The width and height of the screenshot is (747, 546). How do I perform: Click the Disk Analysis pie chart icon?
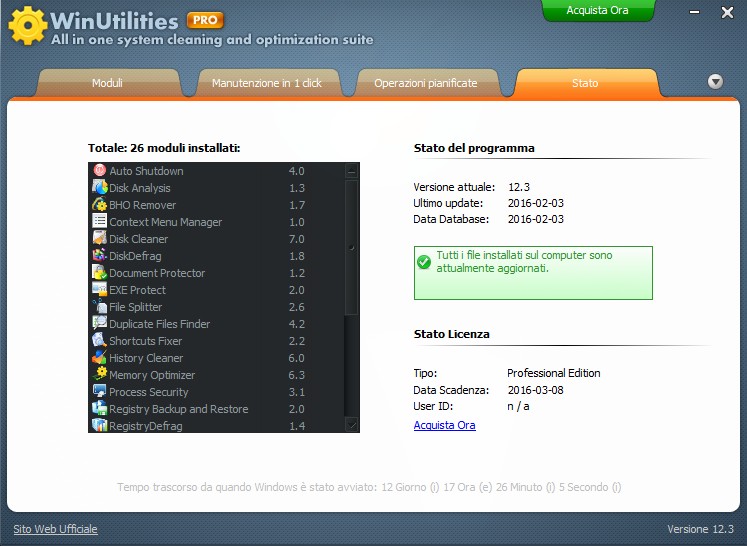[x=100, y=187]
